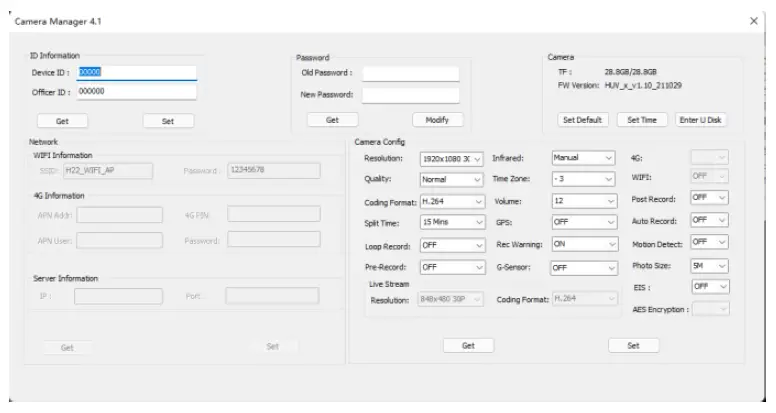
Task: Open the Time Zone dropdown
Action: coord(584,179)
